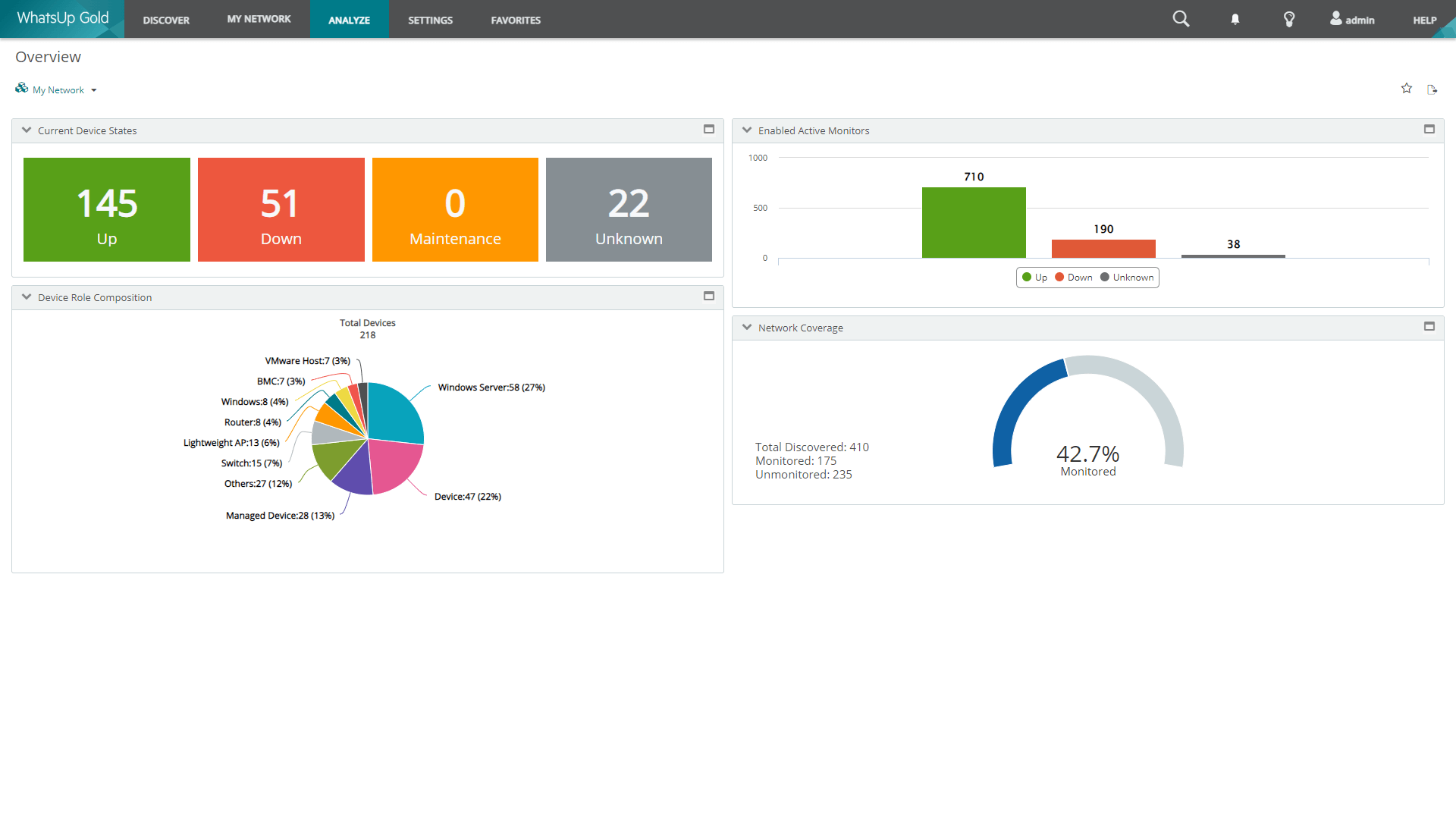Open the admin user menu
Screen dimensions: 1456x819
1351,20
